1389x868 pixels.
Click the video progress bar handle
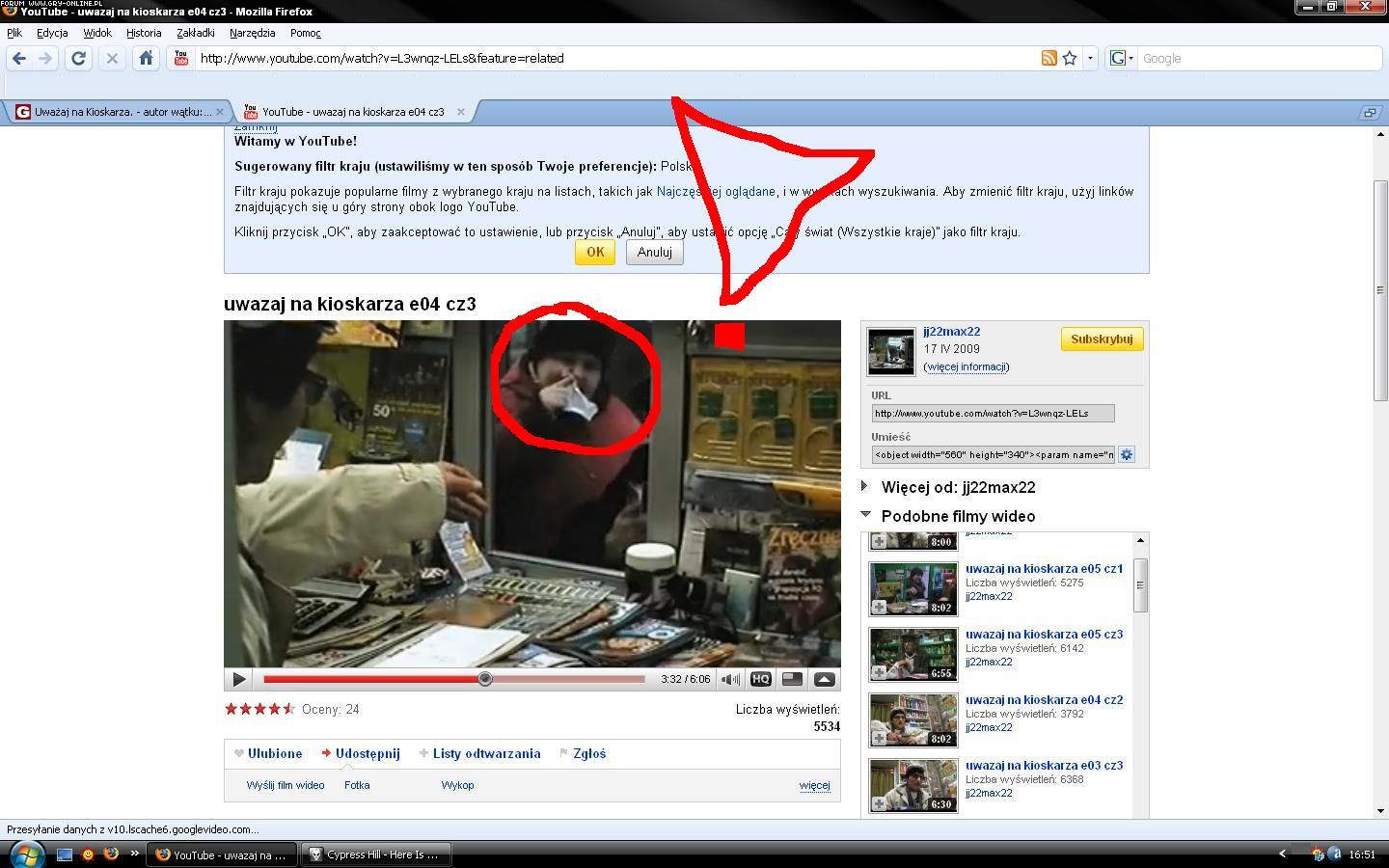(x=485, y=679)
